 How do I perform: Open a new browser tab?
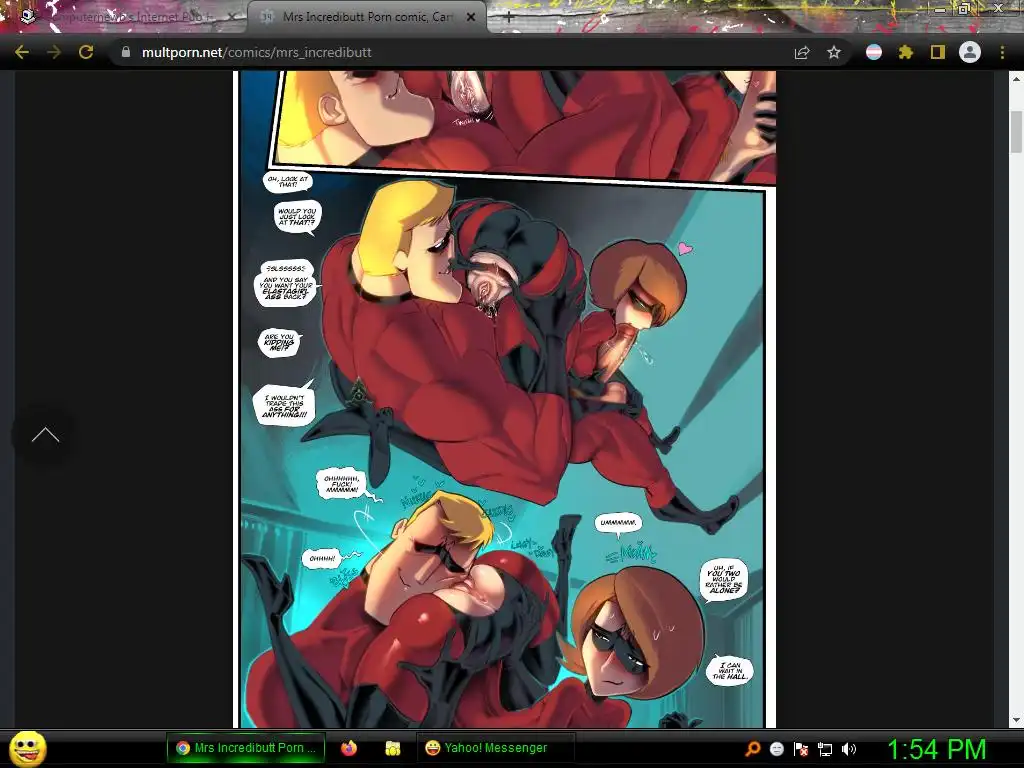pos(509,18)
